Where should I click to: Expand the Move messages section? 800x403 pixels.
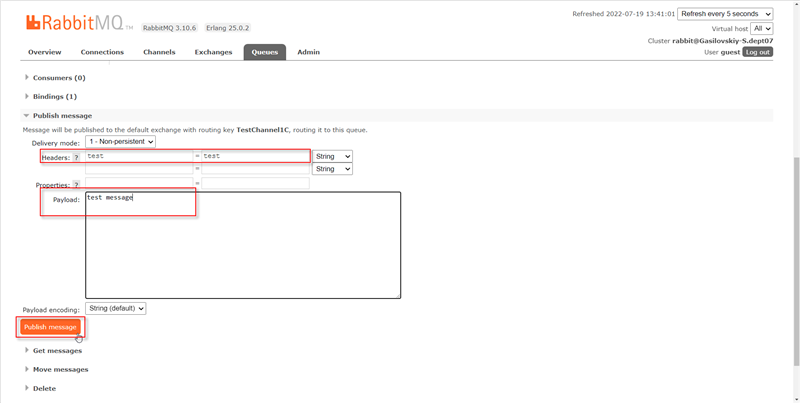click(60, 369)
